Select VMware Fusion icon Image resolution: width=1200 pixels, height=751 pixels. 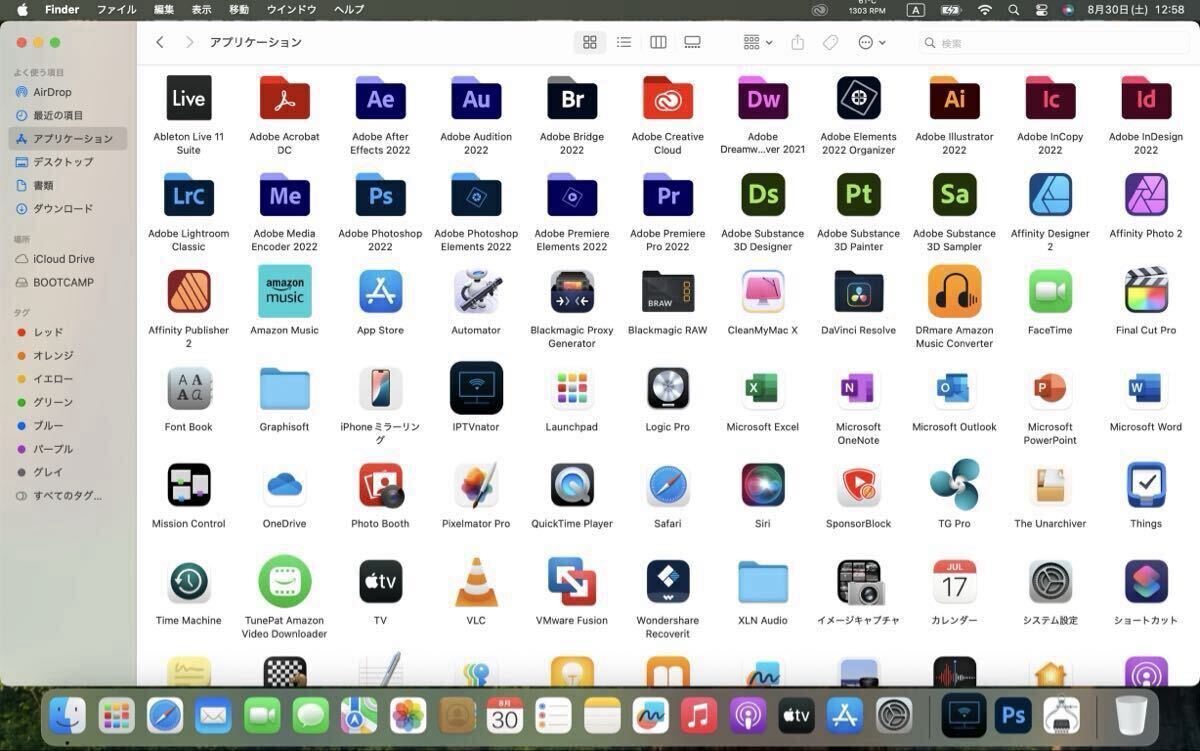point(572,582)
